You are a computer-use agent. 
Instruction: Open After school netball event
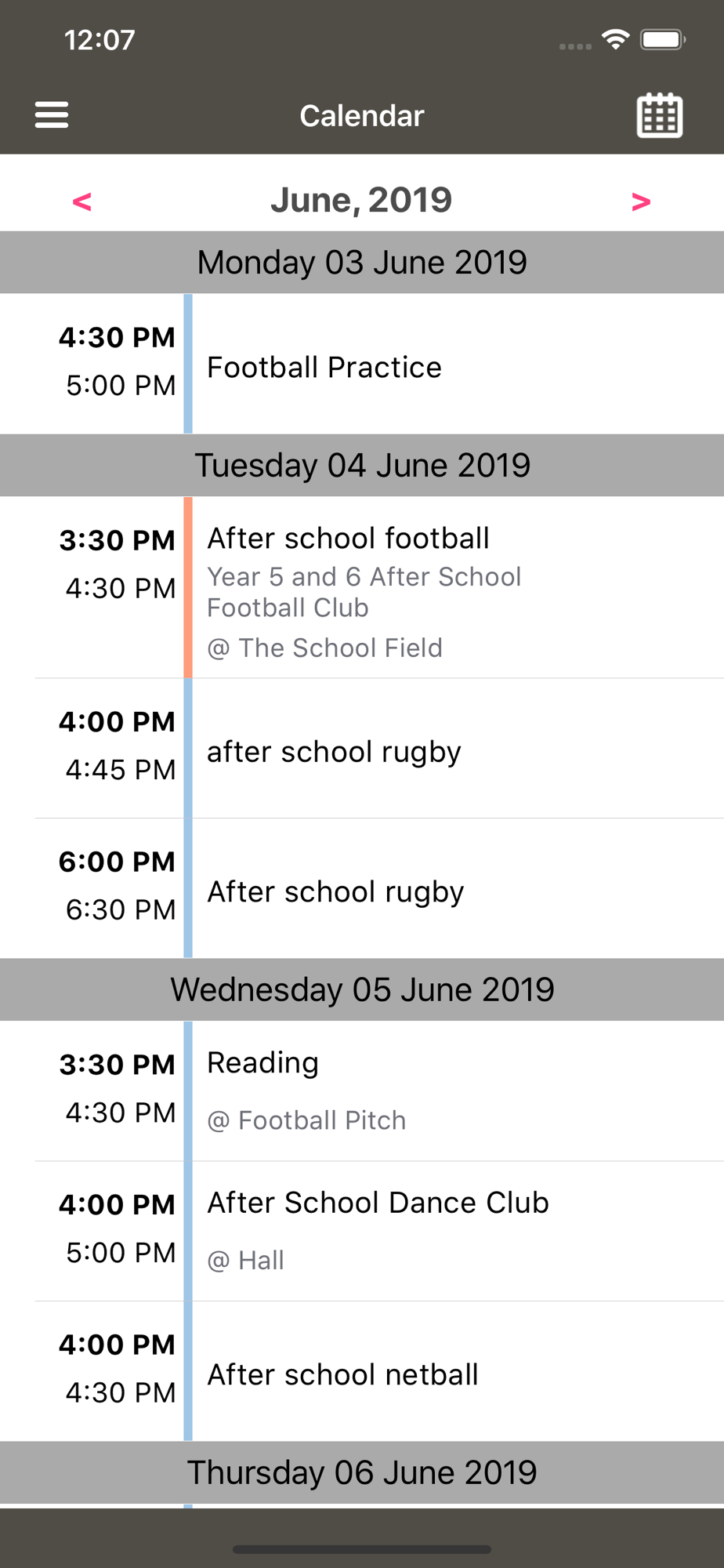[342, 1374]
